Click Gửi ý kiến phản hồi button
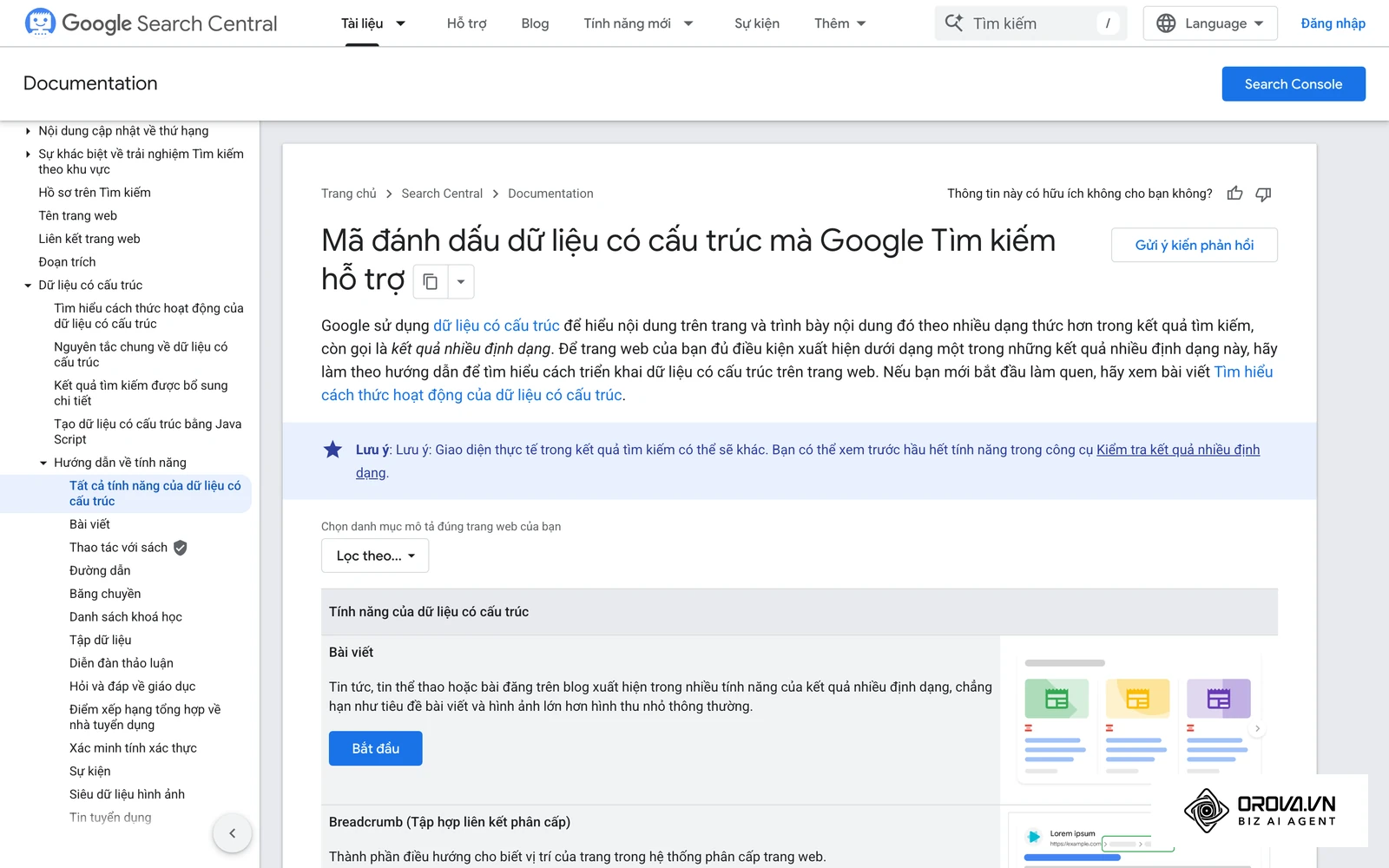The width and height of the screenshot is (1389, 868). click(x=1195, y=245)
